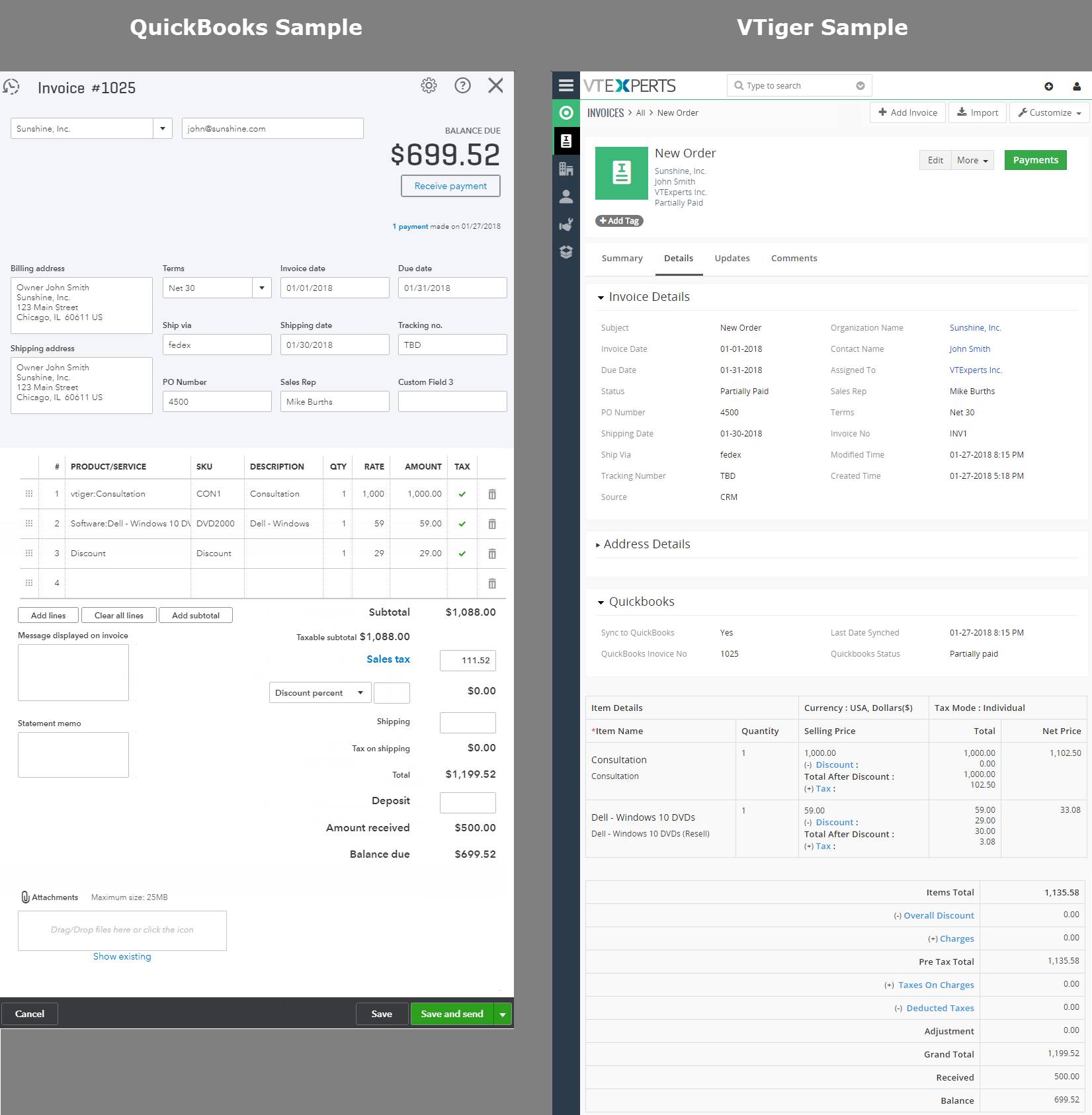Click Add subtotal button

tap(196, 615)
